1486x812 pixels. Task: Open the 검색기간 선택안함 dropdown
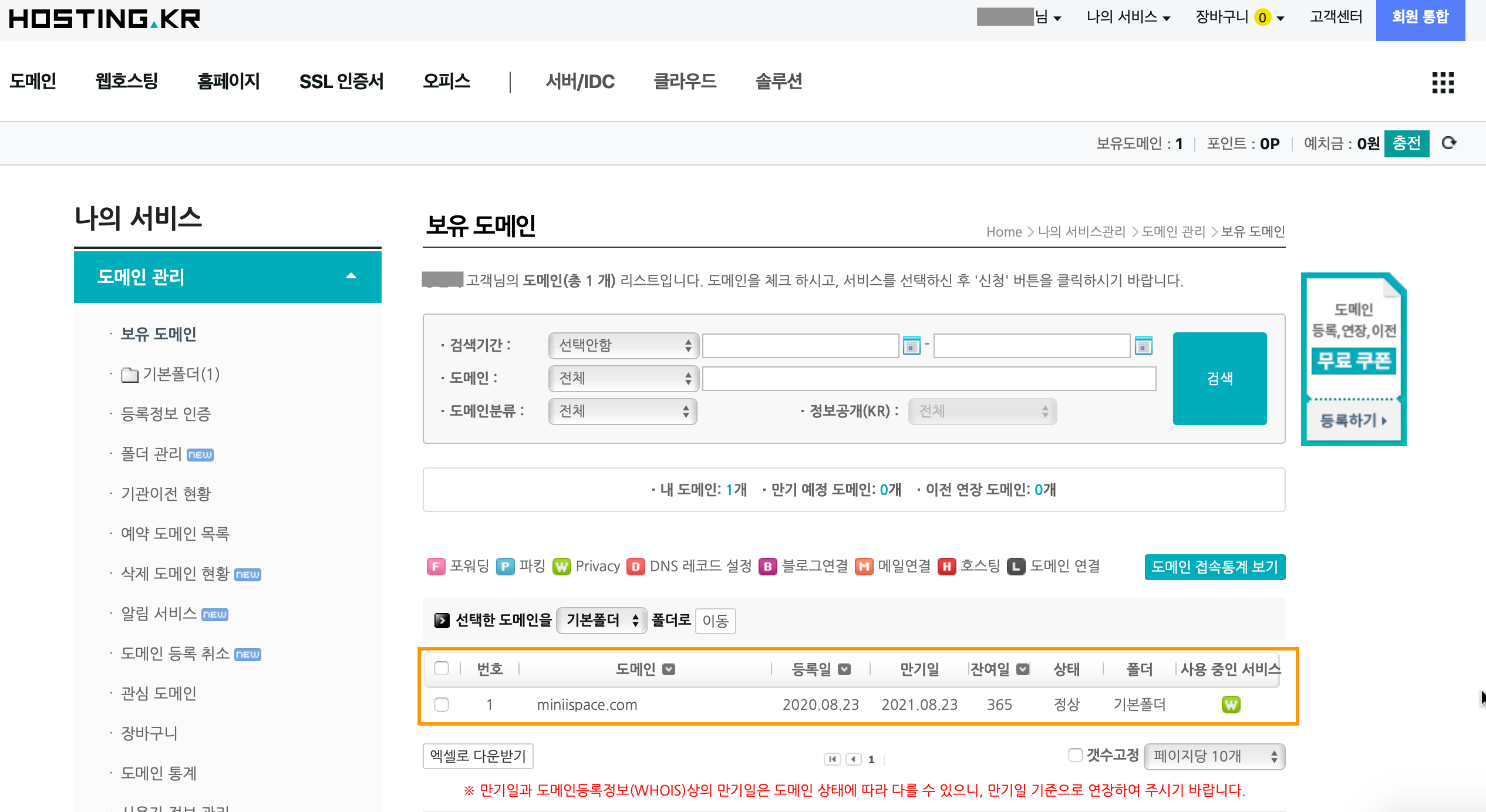(x=624, y=345)
